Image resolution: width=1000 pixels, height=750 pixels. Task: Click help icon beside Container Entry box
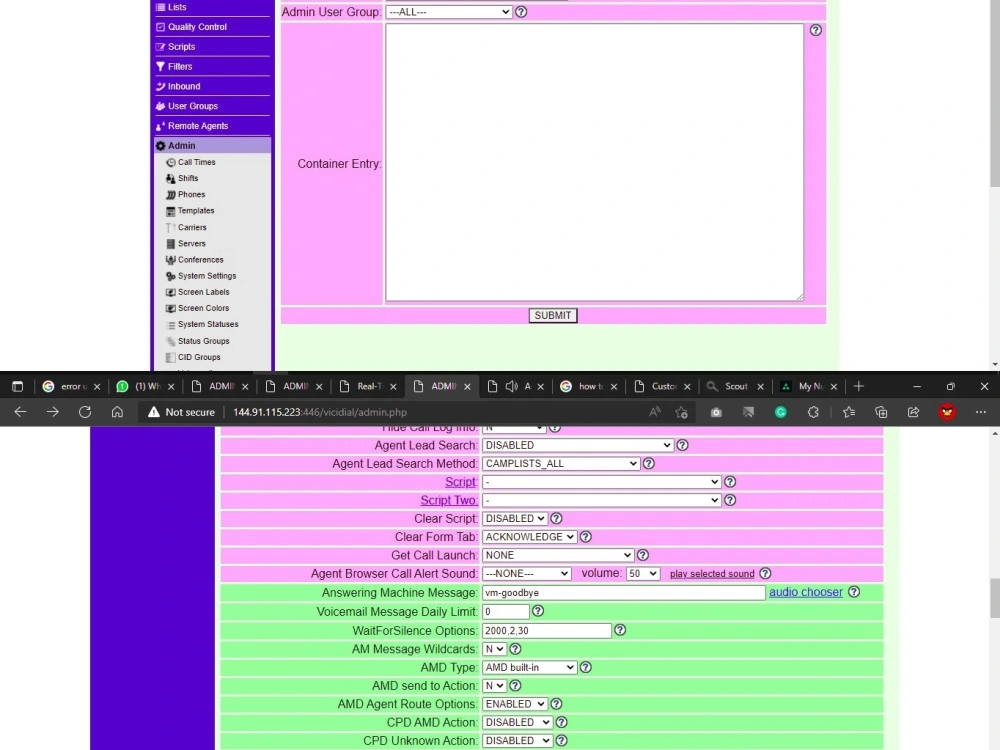click(x=816, y=30)
